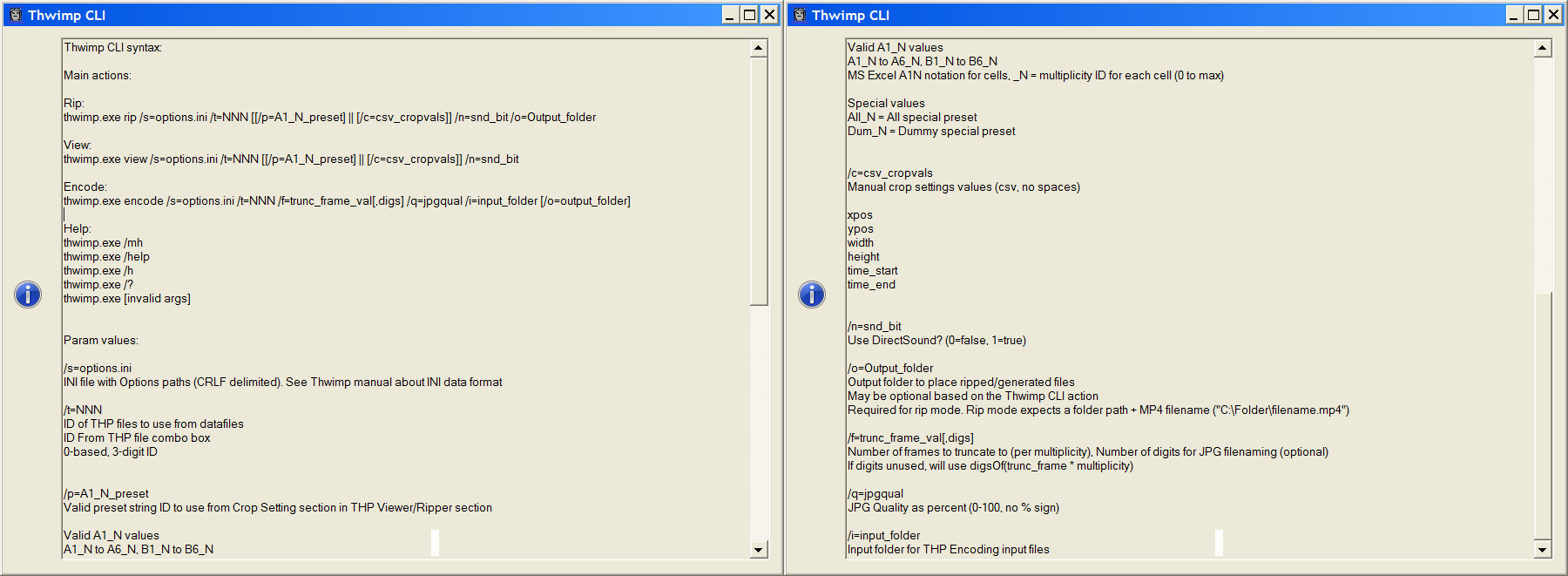Click the "thwimp.exe encode" command line
This screenshot has width=1568, height=576.
[347, 201]
